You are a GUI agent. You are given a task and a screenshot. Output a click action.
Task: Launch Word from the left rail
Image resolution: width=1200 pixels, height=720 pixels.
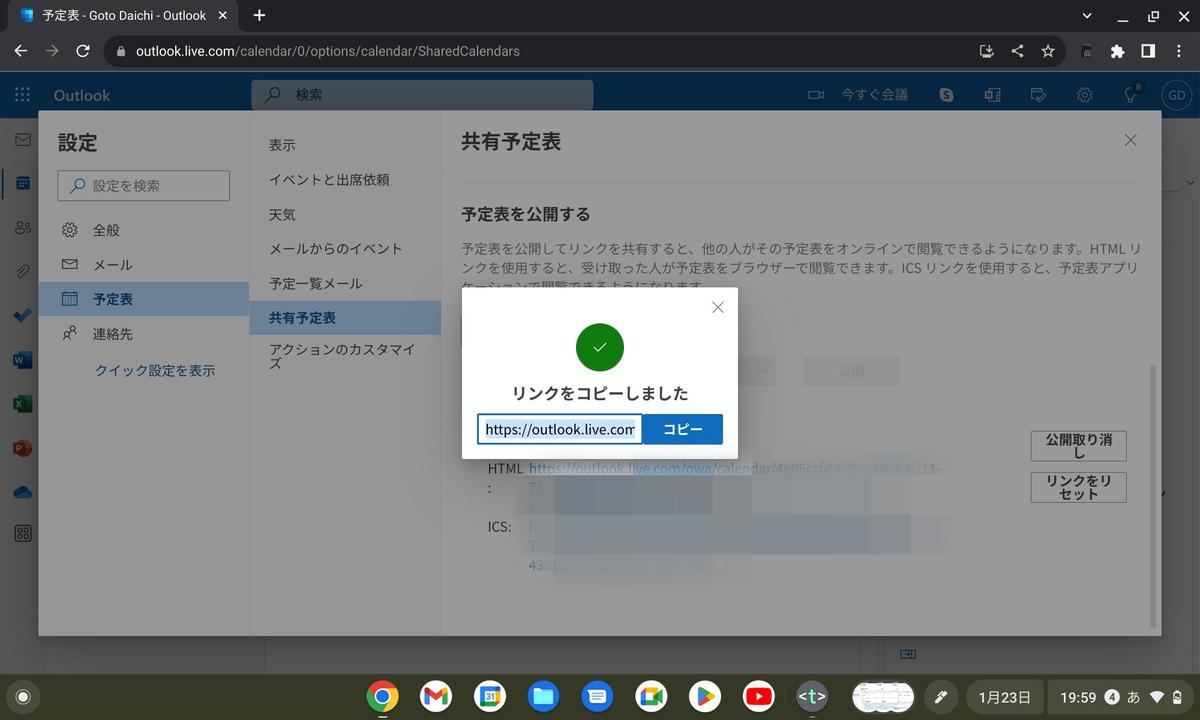(x=22, y=360)
